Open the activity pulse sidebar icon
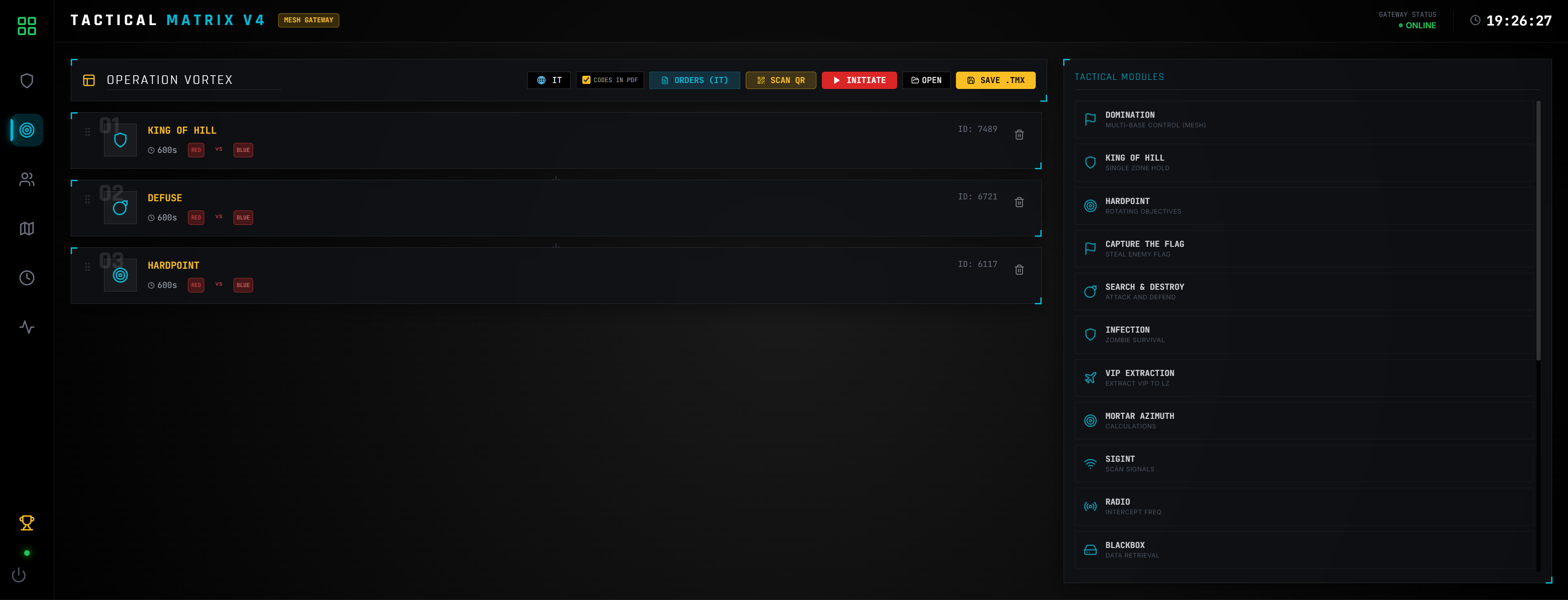1568x600 pixels. pos(27,327)
